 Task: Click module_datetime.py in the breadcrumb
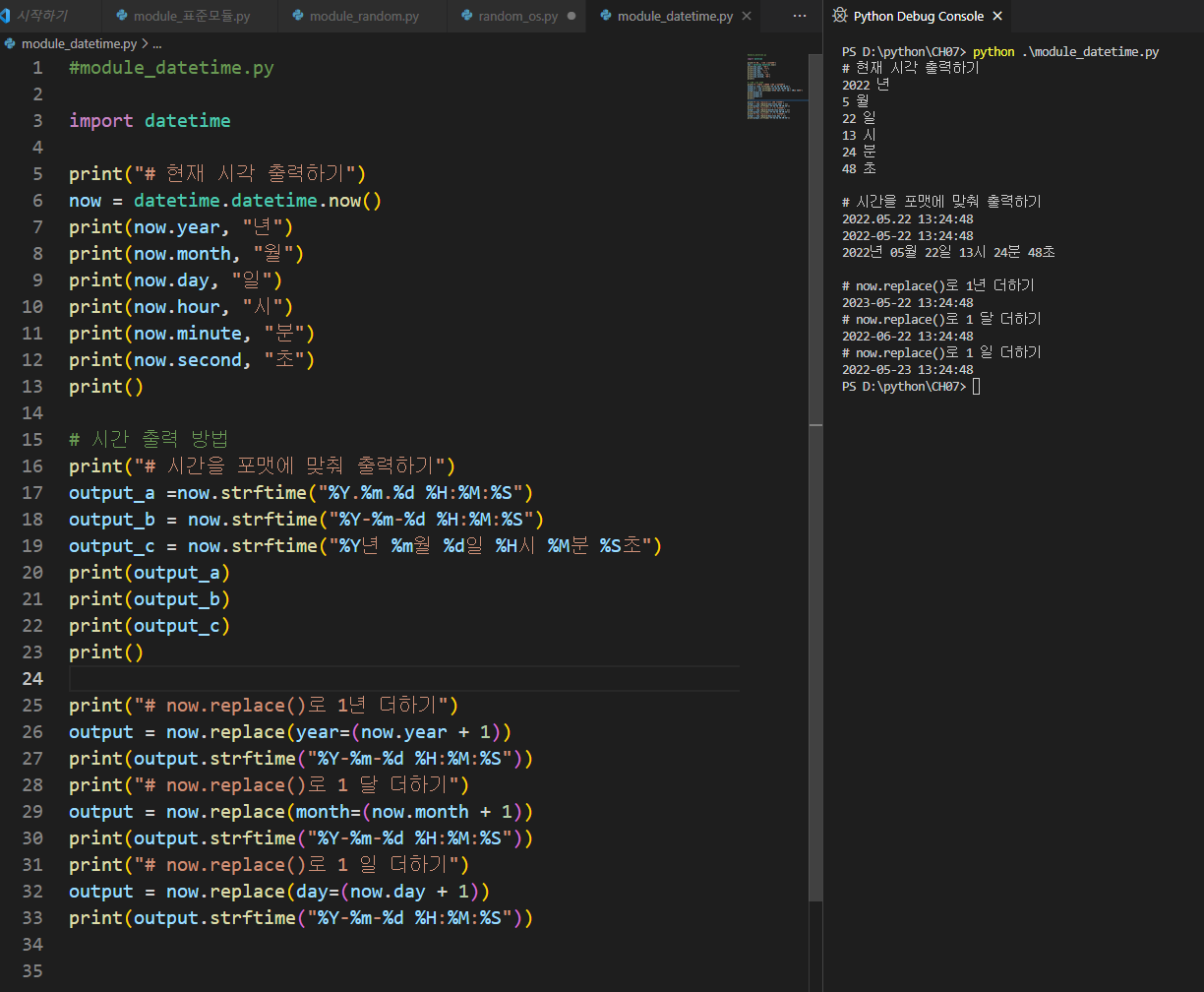(x=79, y=44)
